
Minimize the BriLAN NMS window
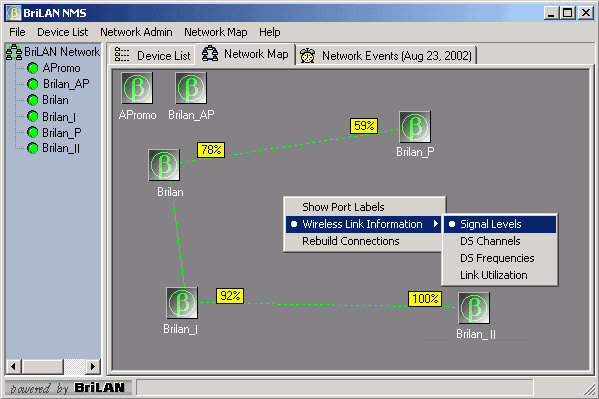tap(551, 13)
